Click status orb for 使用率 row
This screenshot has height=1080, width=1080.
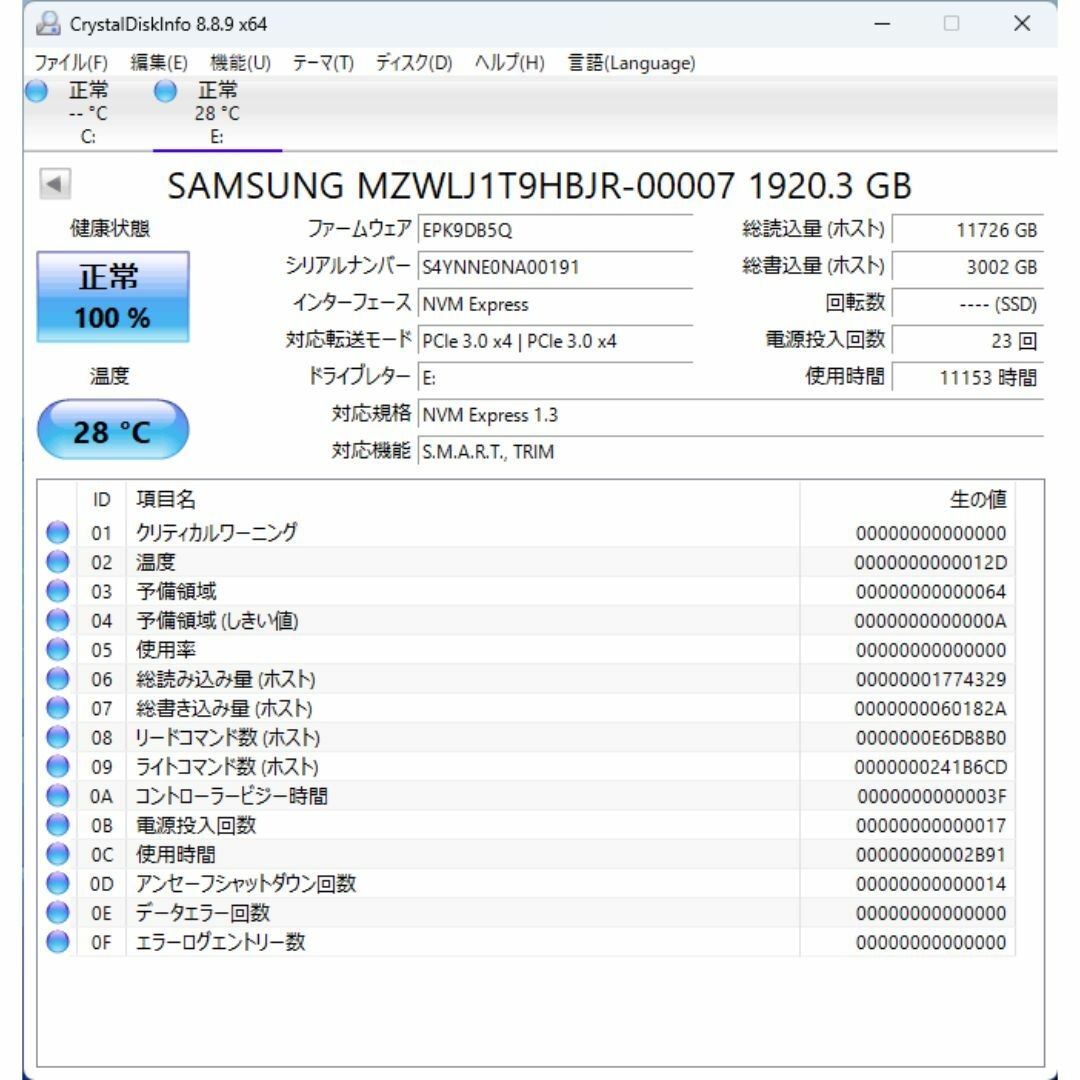[x=58, y=650]
